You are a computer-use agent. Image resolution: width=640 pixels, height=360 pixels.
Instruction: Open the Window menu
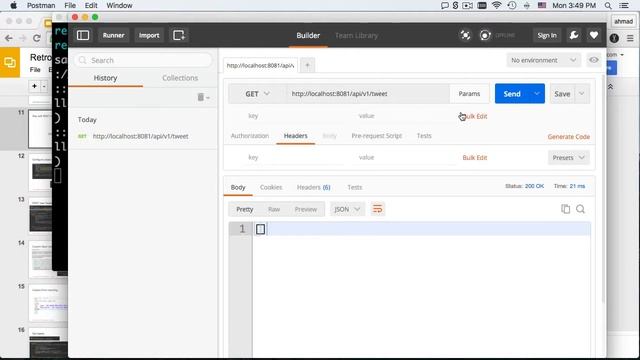[119, 5]
